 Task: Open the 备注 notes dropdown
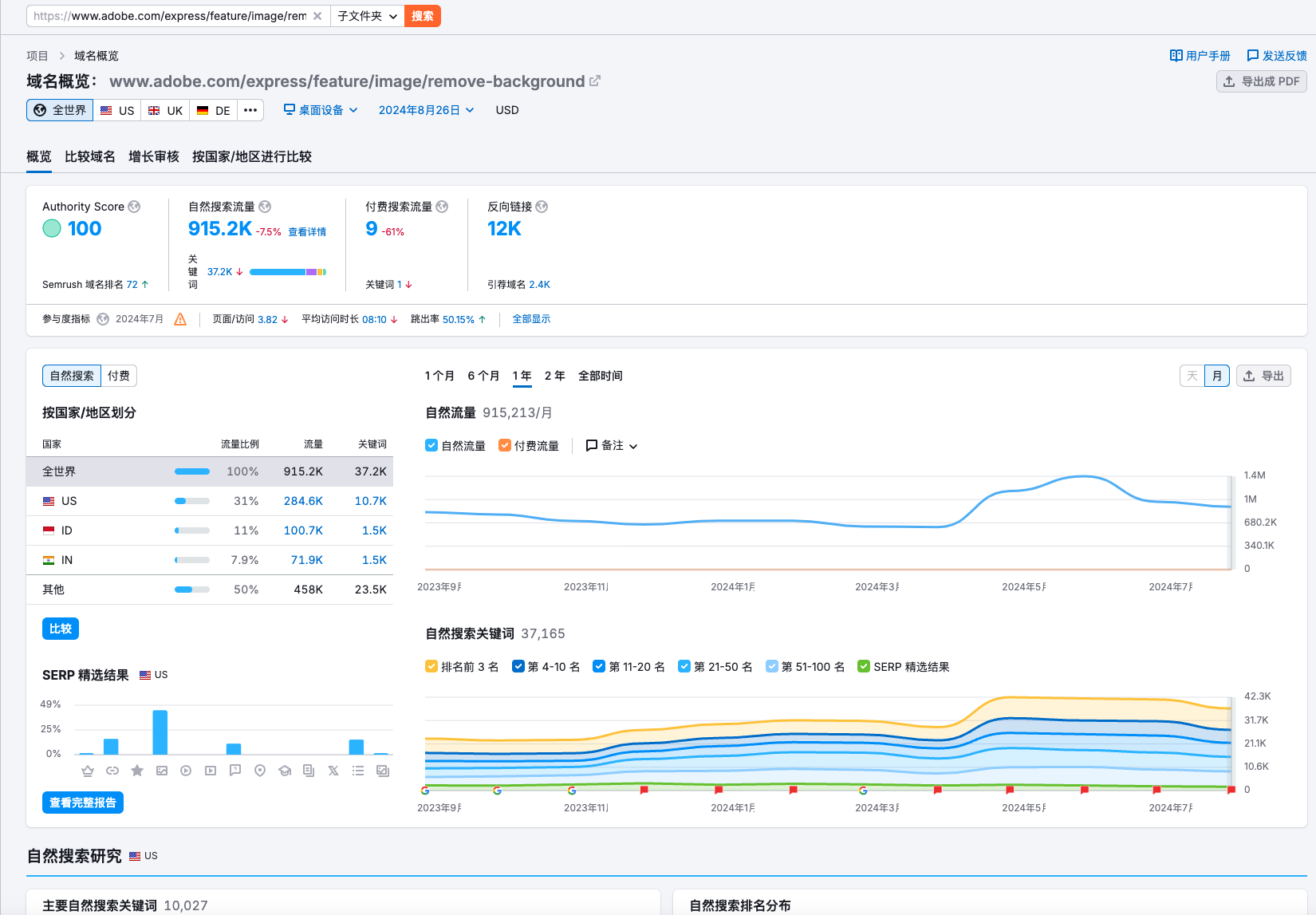pos(612,445)
